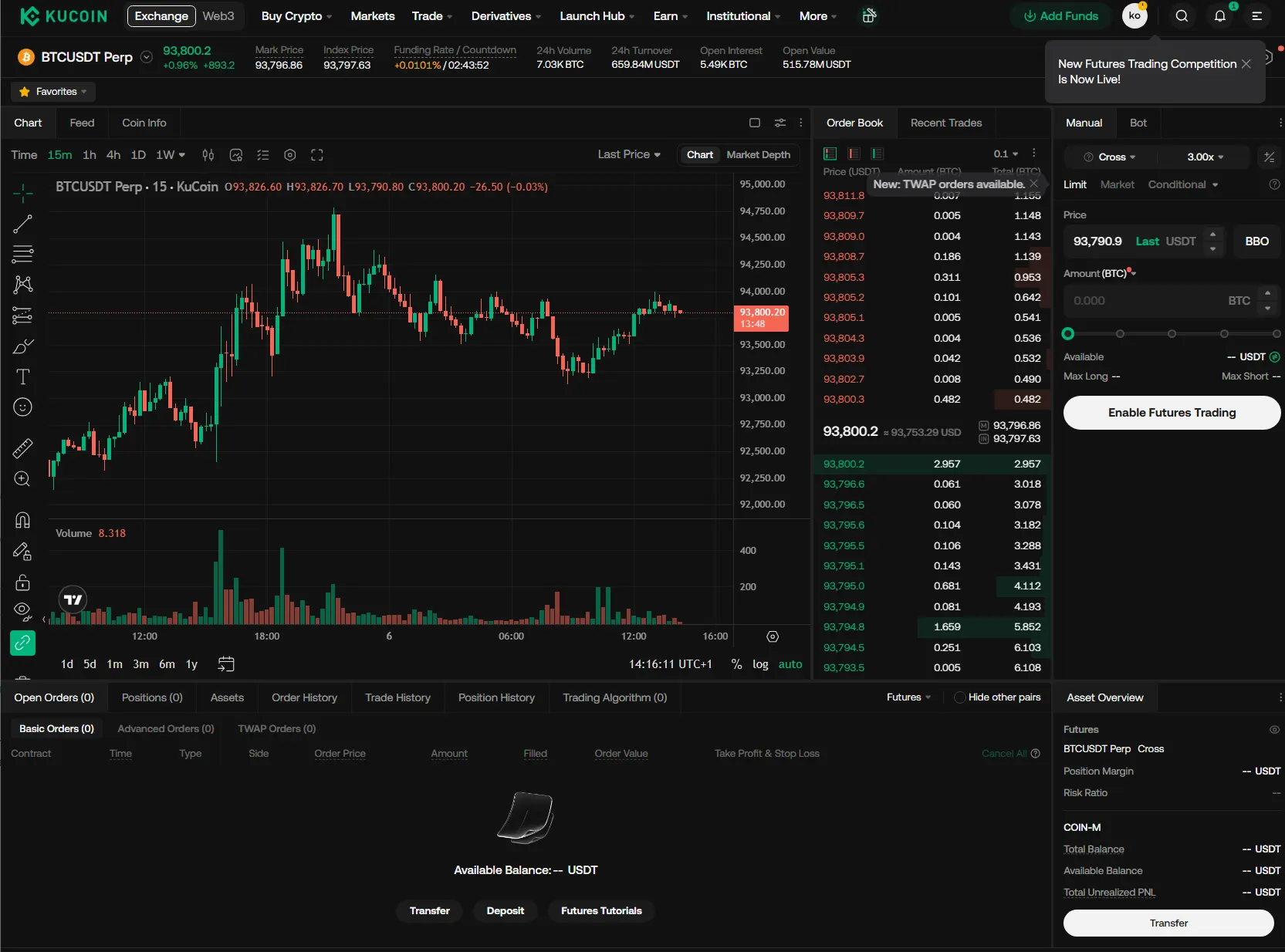Open the Position History tab
This screenshot has width=1285, height=952.
(496, 697)
